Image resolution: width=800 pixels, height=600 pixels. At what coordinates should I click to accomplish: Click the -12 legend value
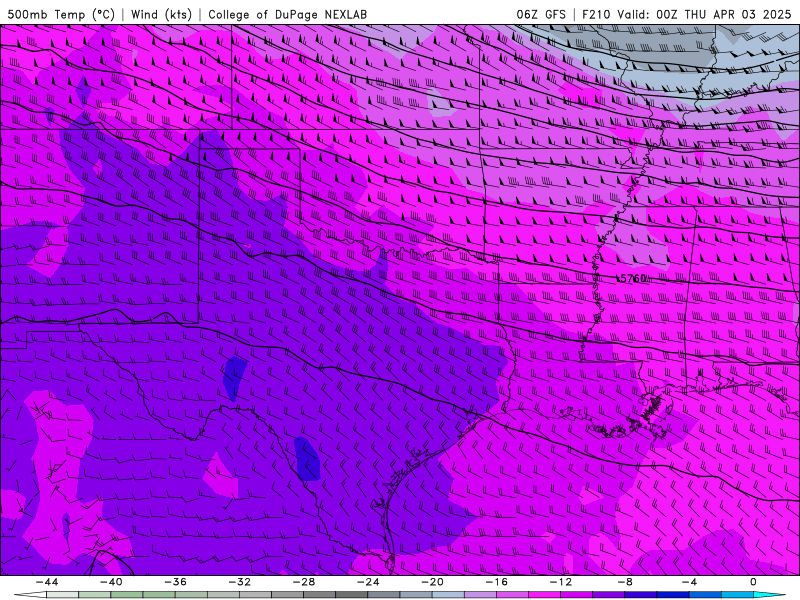pyautogui.click(x=561, y=582)
